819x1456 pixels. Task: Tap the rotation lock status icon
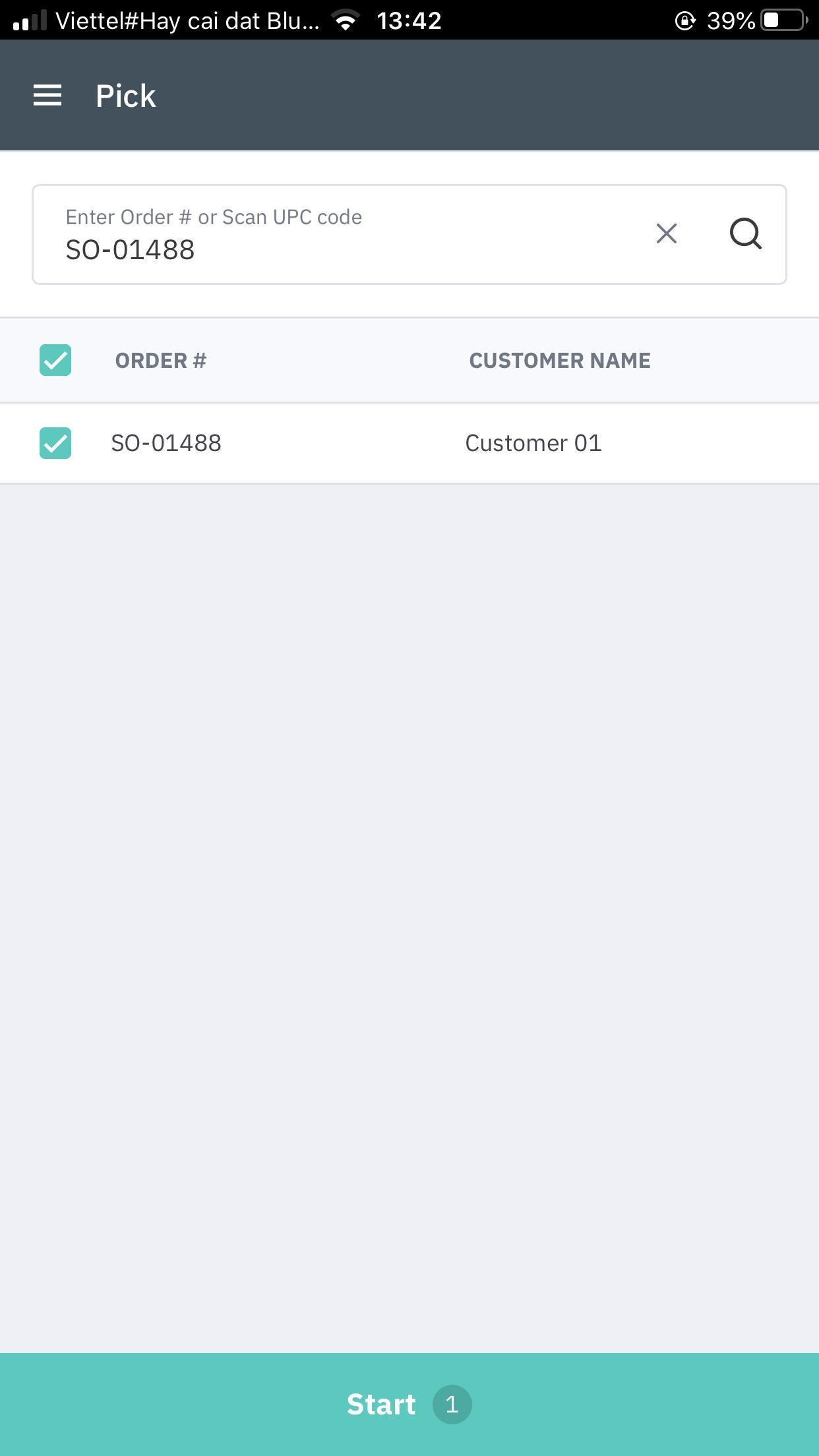point(684,21)
